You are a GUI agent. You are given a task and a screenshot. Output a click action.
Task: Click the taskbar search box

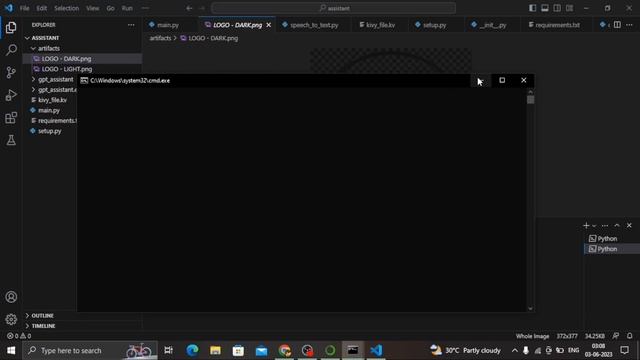click(90, 350)
